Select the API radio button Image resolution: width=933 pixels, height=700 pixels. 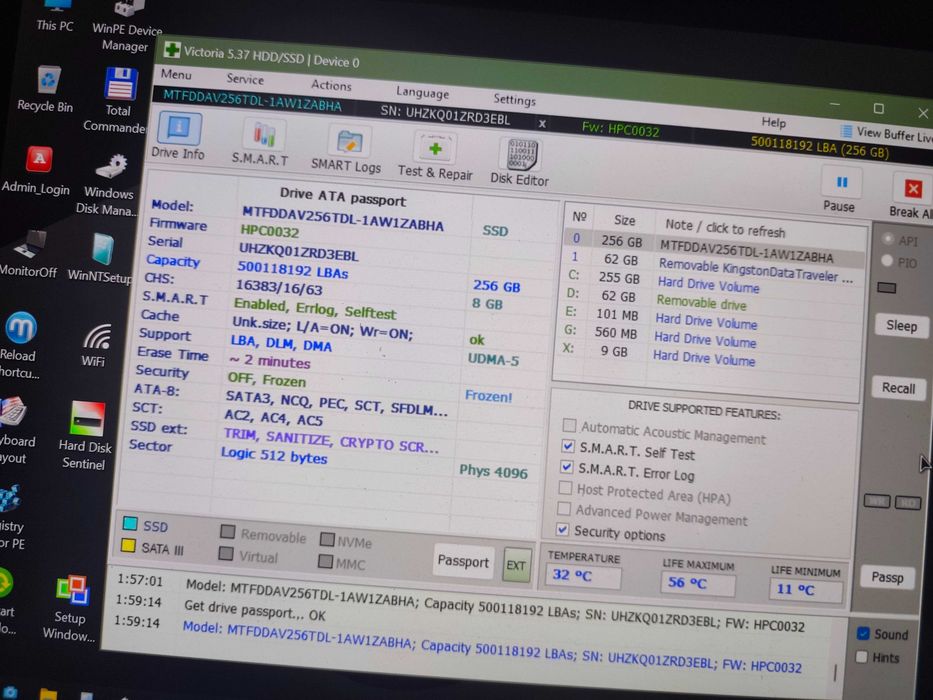(x=888, y=239)
